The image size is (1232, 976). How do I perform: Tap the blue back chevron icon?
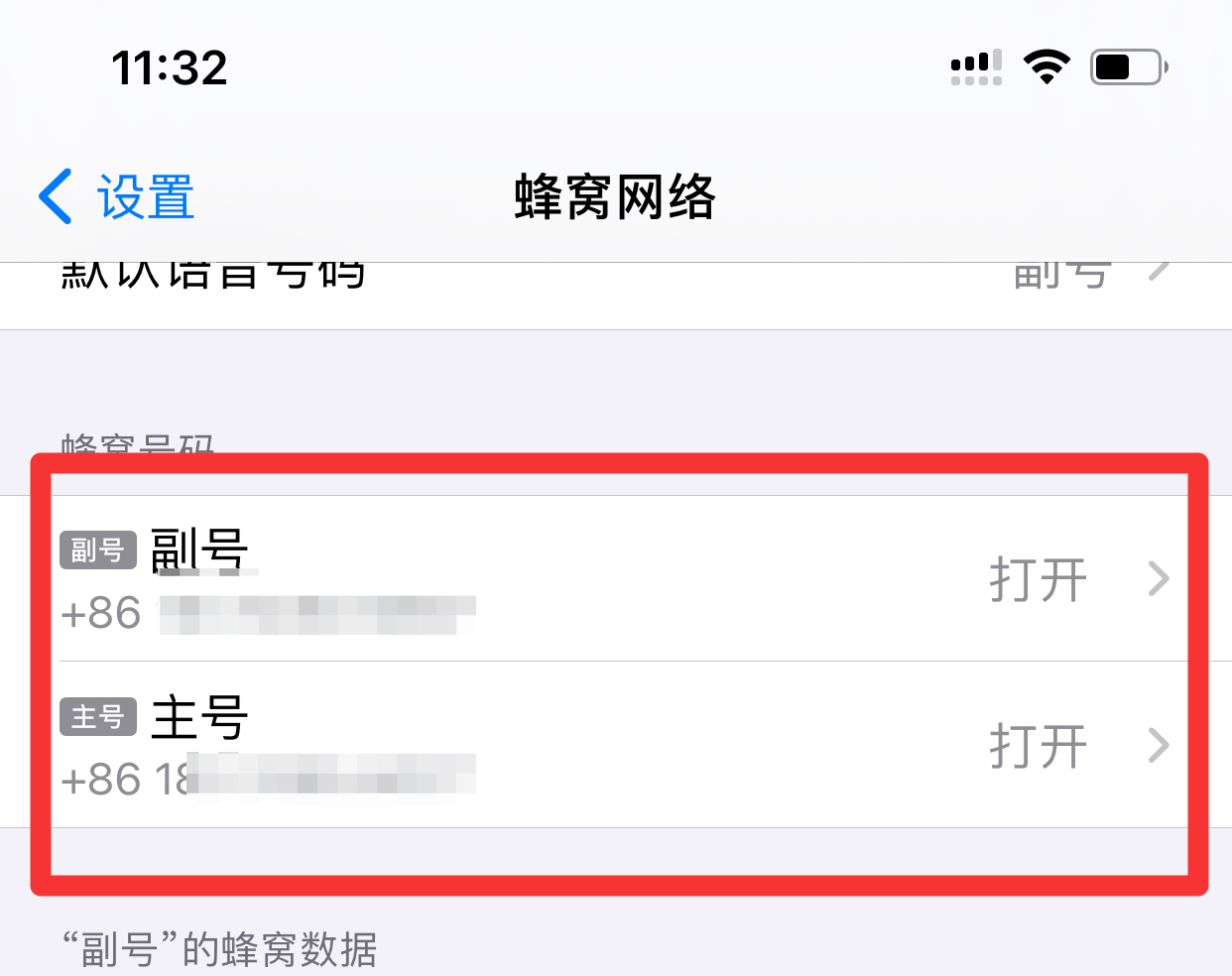(x=56, y=195)
